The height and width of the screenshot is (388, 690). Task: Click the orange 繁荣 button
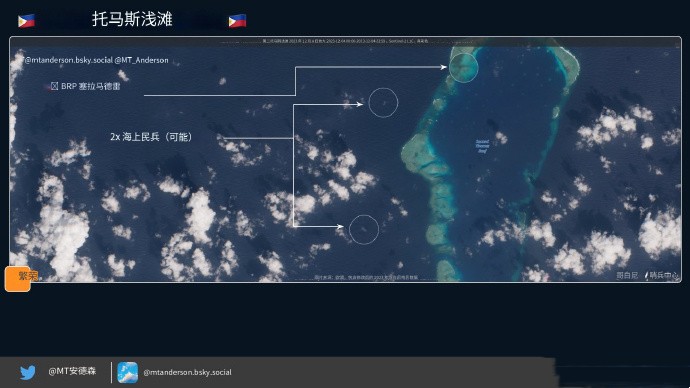click(18, 278)
